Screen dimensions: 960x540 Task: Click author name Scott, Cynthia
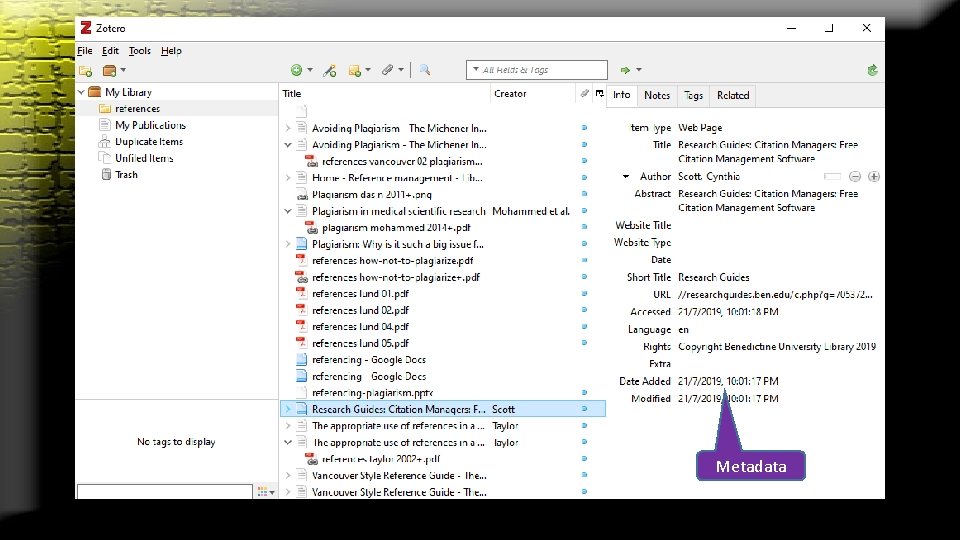[708, 176]
